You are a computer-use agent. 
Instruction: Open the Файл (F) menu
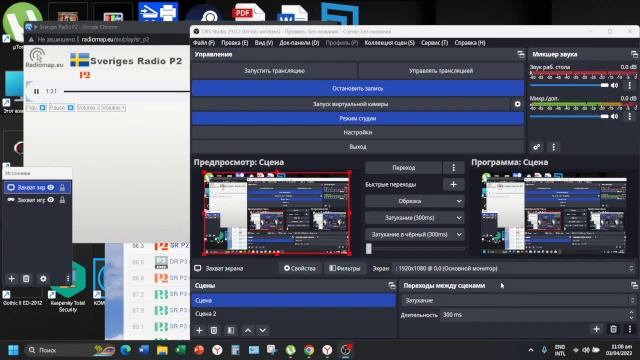click(x=204, y=43)
